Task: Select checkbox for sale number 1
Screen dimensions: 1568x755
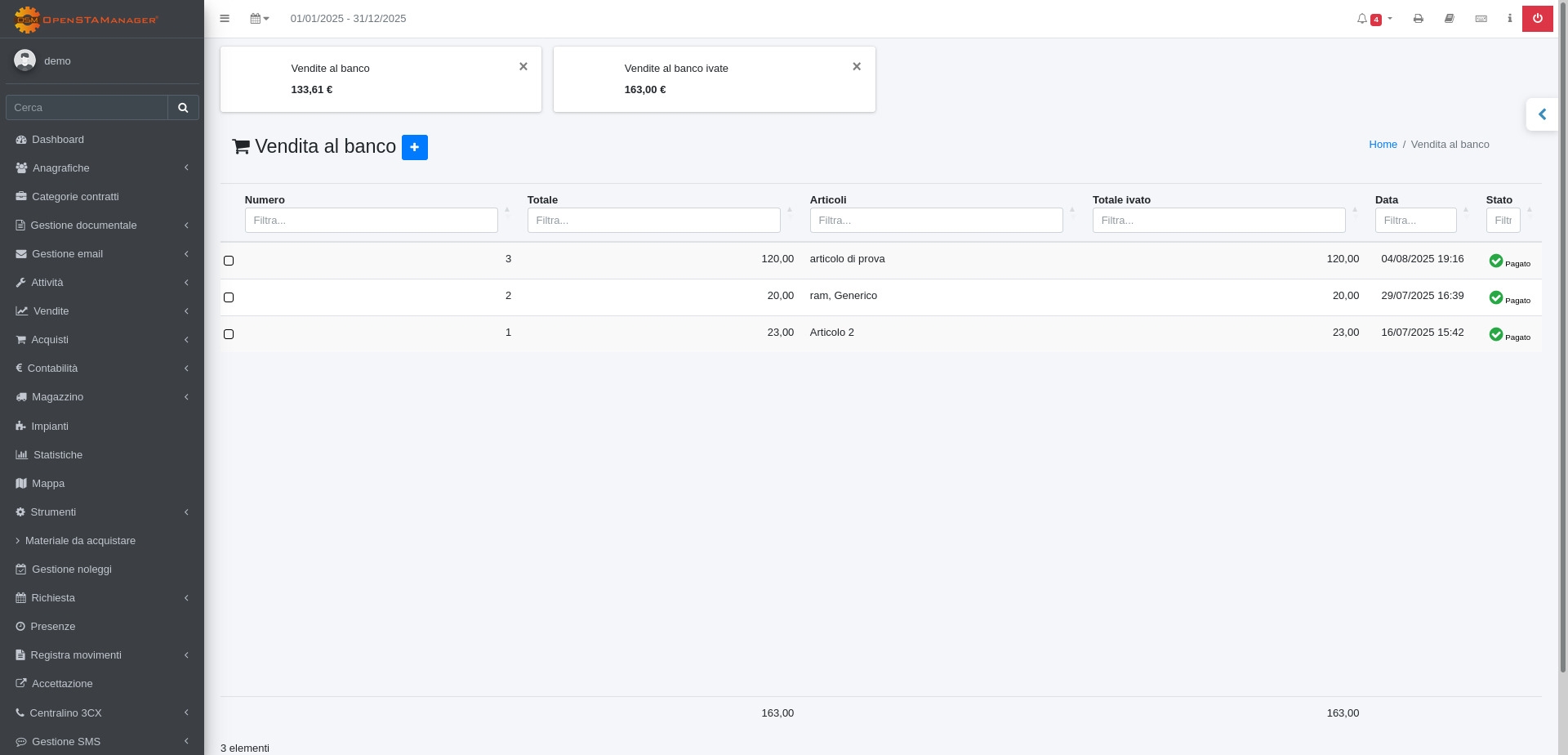Action: click(229, 334)
